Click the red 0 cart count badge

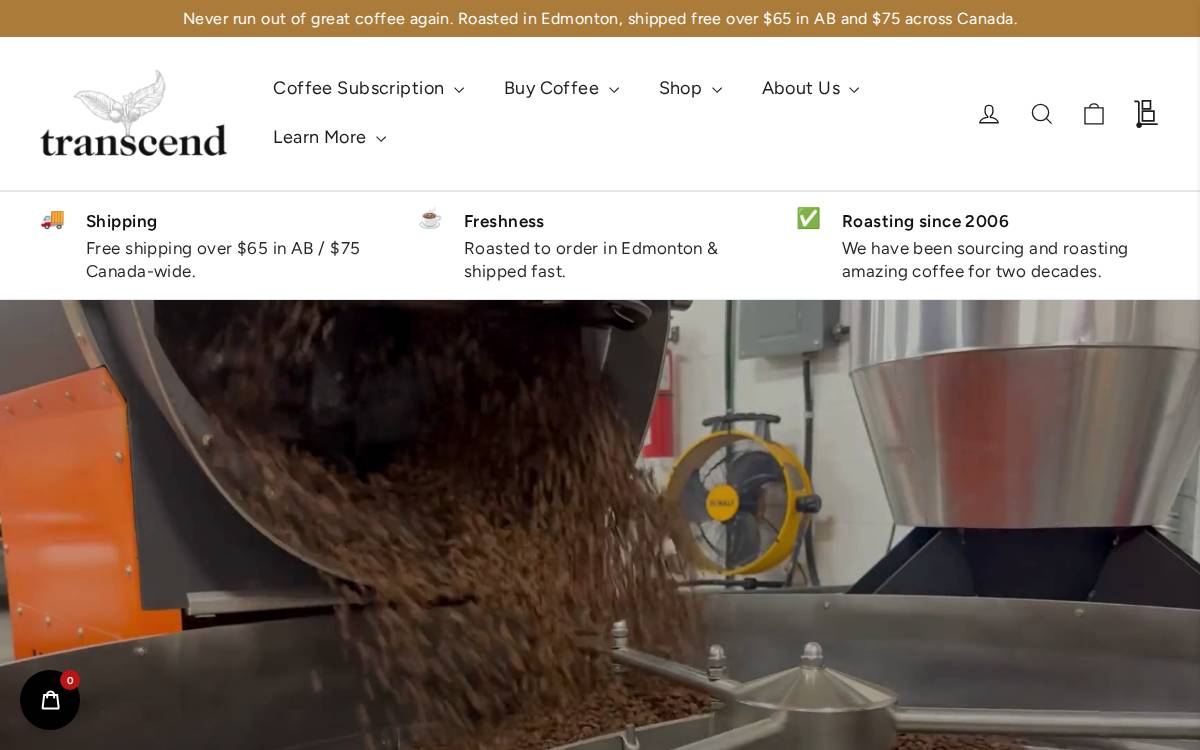click(70, 680)
